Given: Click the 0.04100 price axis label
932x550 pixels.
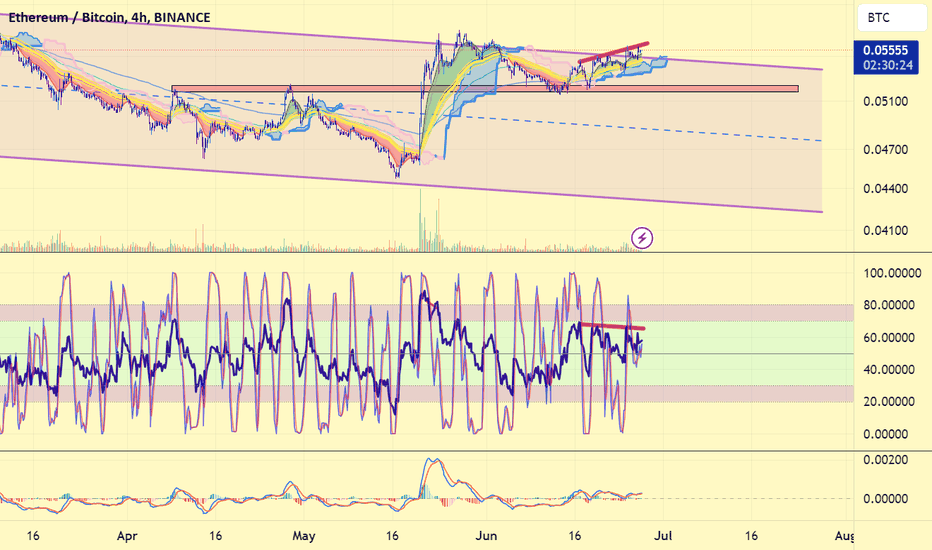Looking at the screenshot, I should 886,231.
